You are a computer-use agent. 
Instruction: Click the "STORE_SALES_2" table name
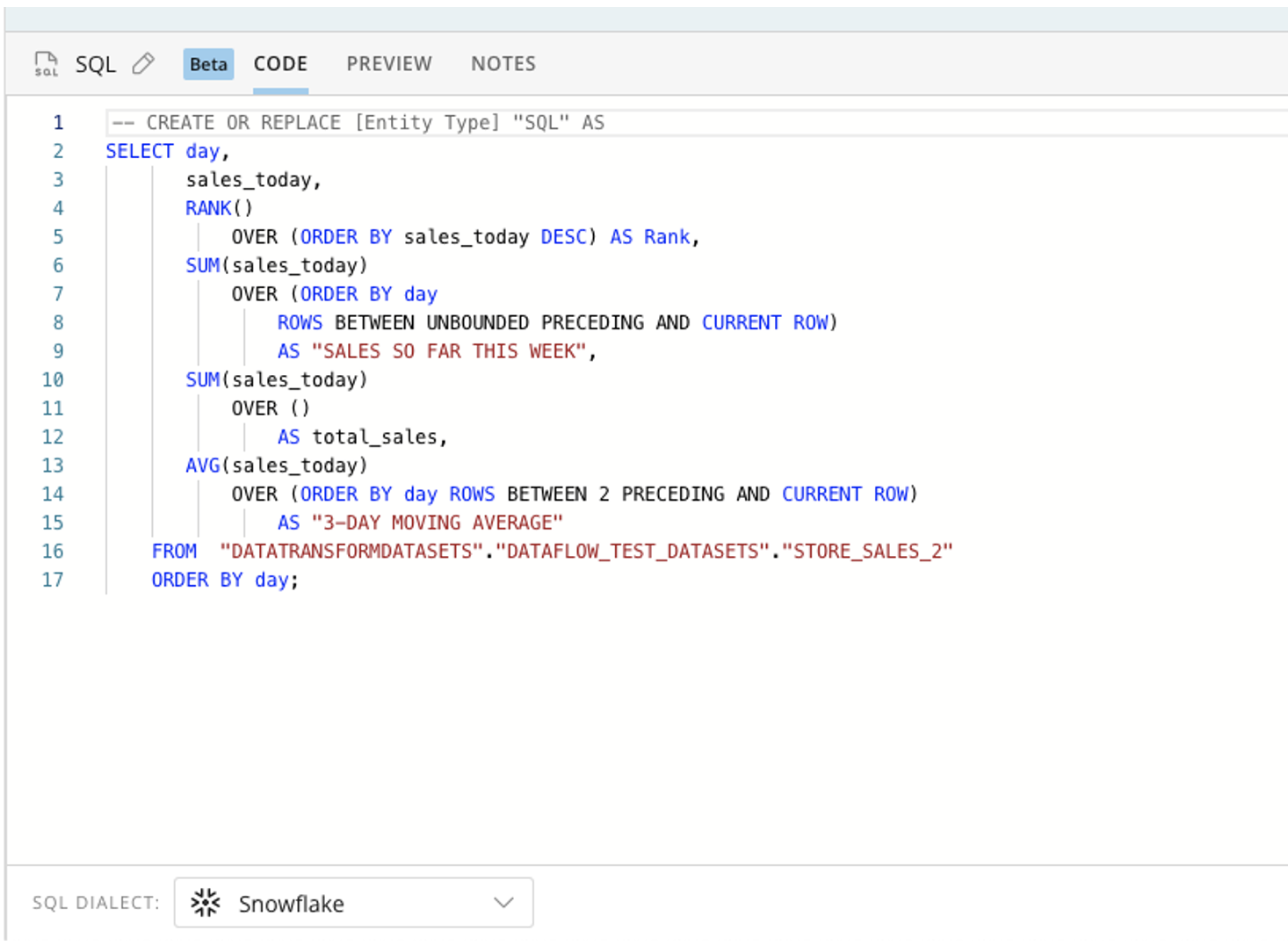pyautogui.click(x=866, y=552)
